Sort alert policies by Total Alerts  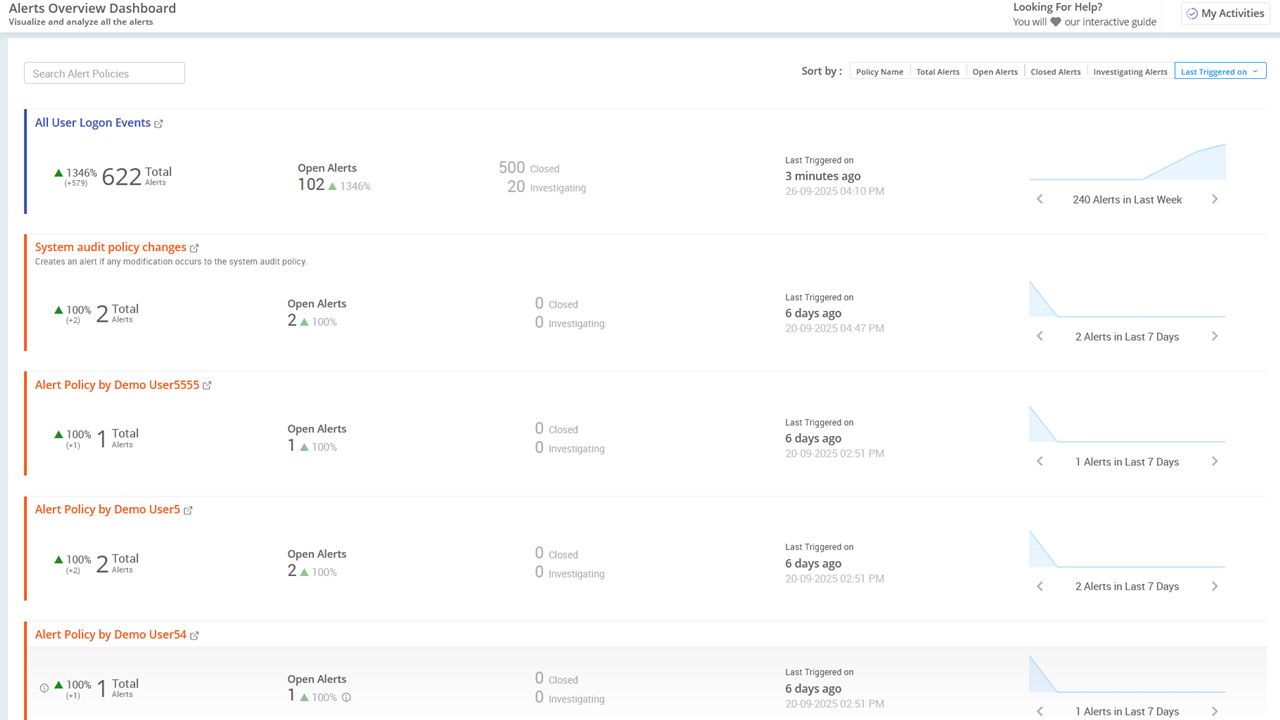pos(937,71)
